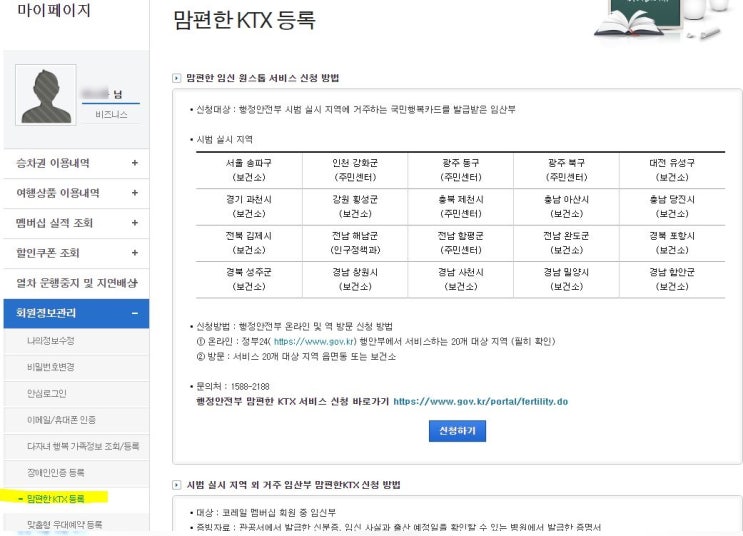Image resolution: width=743 pixels, height=536 pixels.
Task: Click the 문의처 1588-2188 phone number
Action: (250, 386)
